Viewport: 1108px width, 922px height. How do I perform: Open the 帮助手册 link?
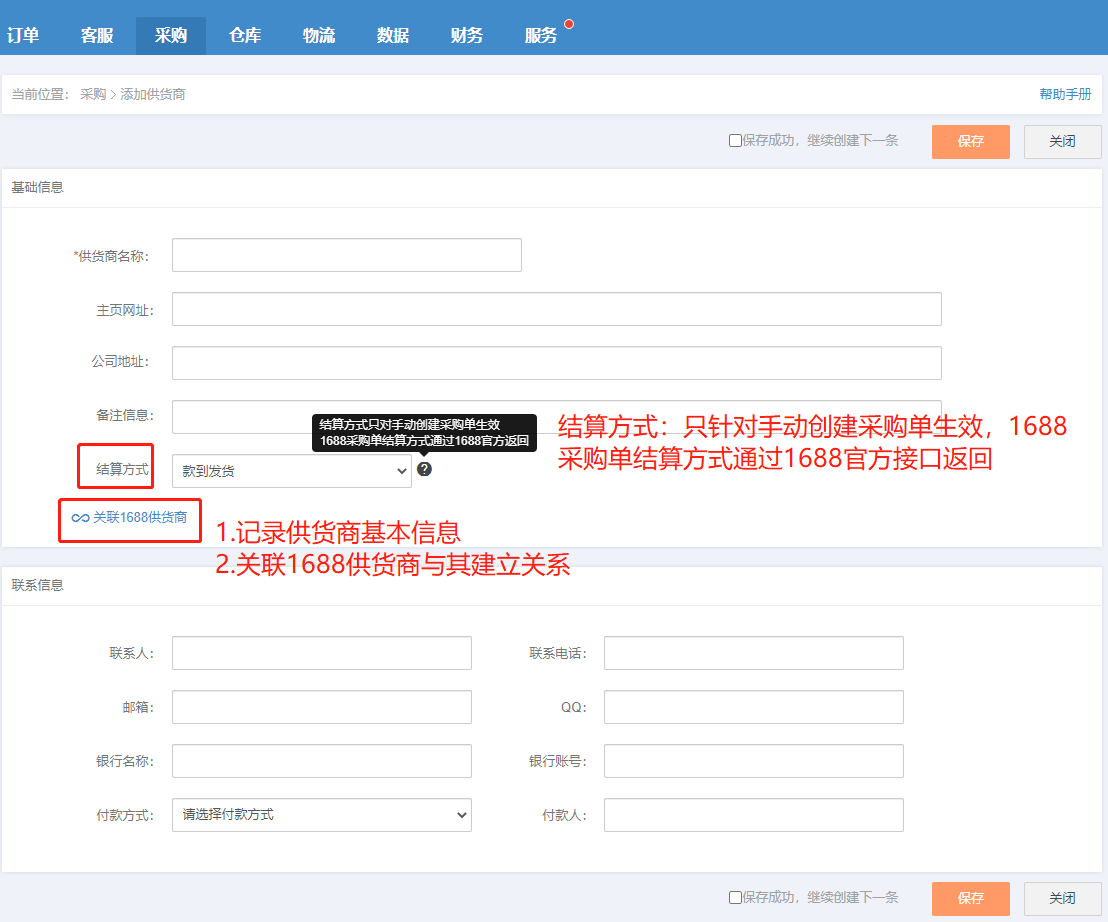point(1065,94)
